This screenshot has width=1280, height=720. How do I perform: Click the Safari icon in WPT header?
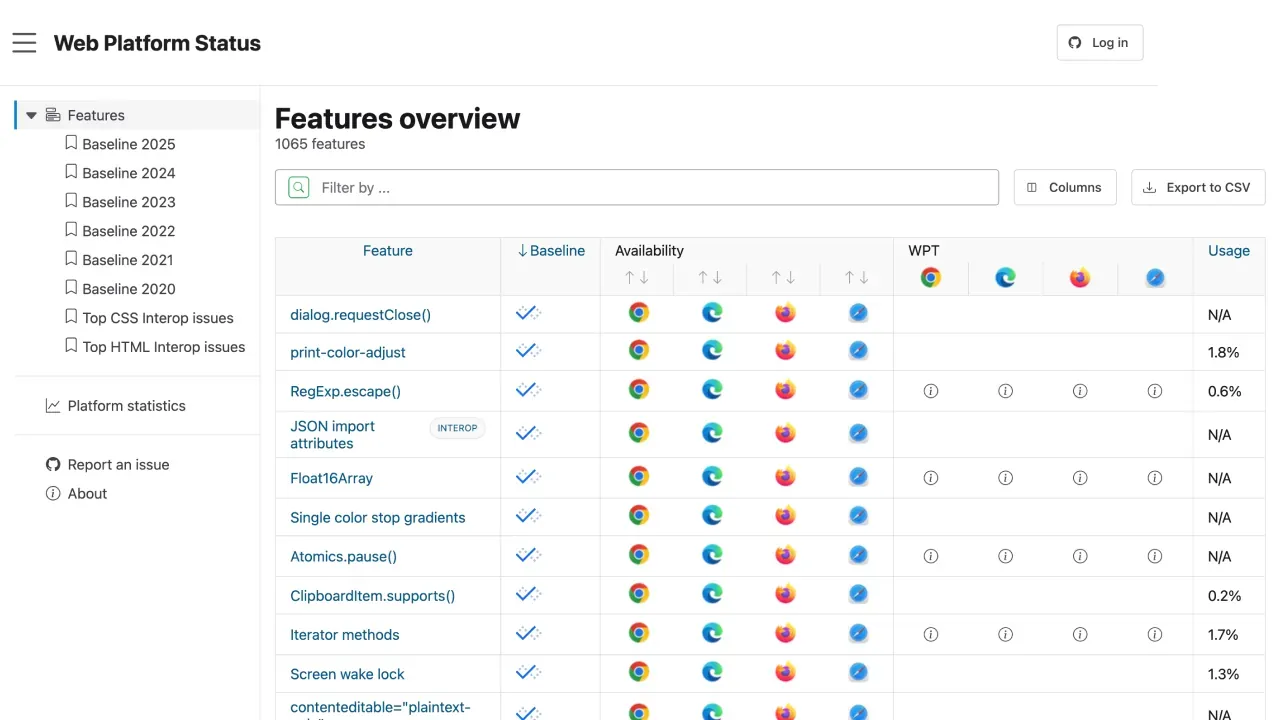point(1155,278)
